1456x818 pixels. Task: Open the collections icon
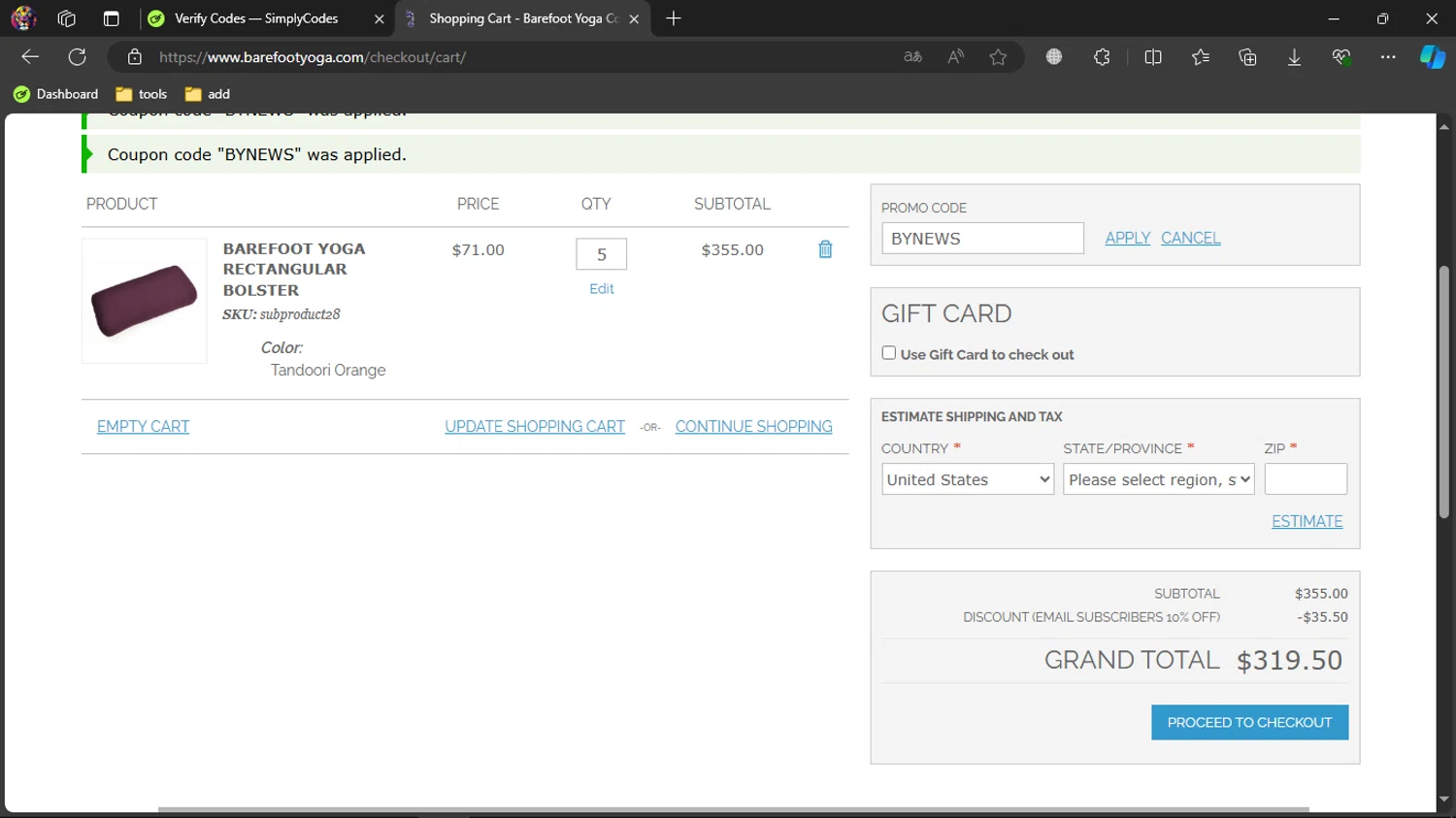(x=1247, y=57)
